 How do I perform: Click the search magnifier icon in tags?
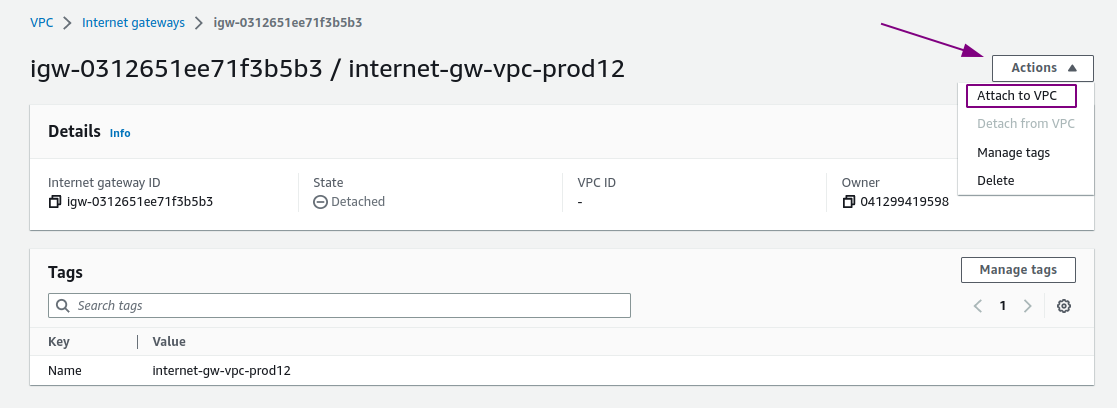63,305
